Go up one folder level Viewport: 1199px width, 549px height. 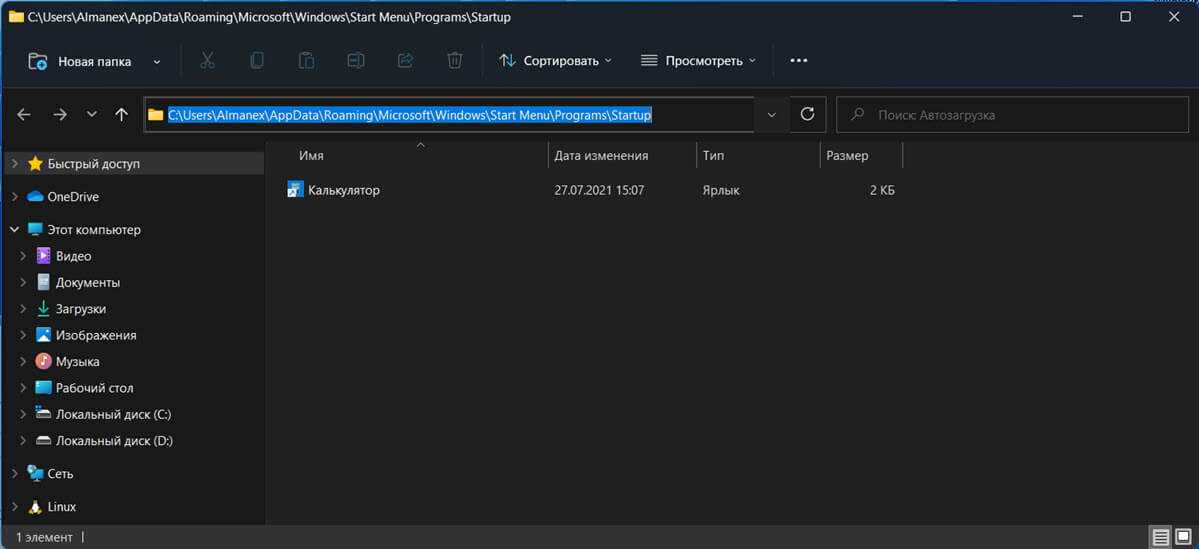point(122,115)
